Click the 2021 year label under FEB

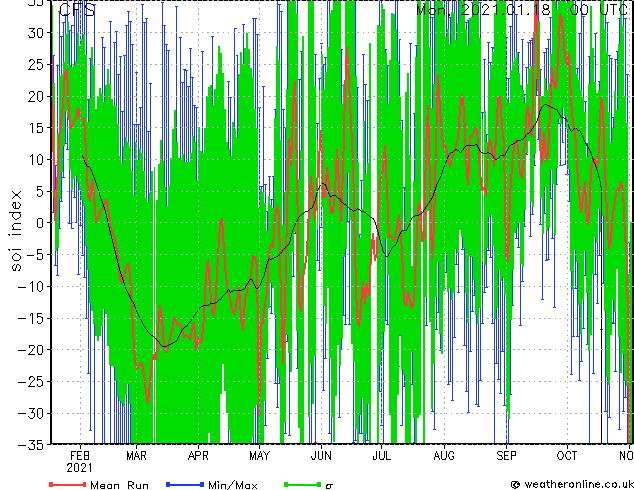(x=80, y=468)
